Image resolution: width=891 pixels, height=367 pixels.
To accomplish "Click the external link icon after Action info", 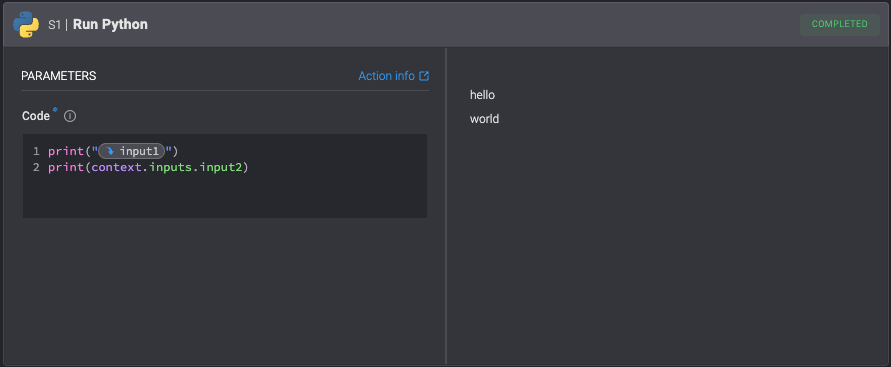I will coord(424,76).
